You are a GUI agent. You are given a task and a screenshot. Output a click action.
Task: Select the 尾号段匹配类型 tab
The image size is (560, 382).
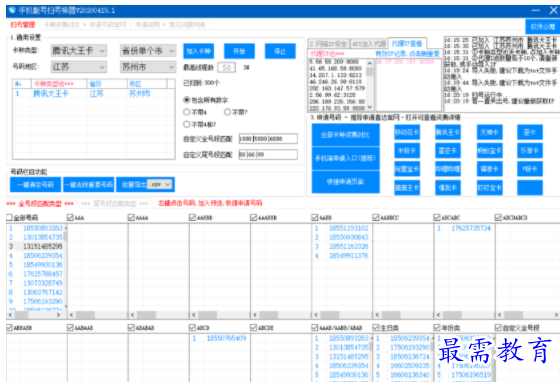pos(114,203)
